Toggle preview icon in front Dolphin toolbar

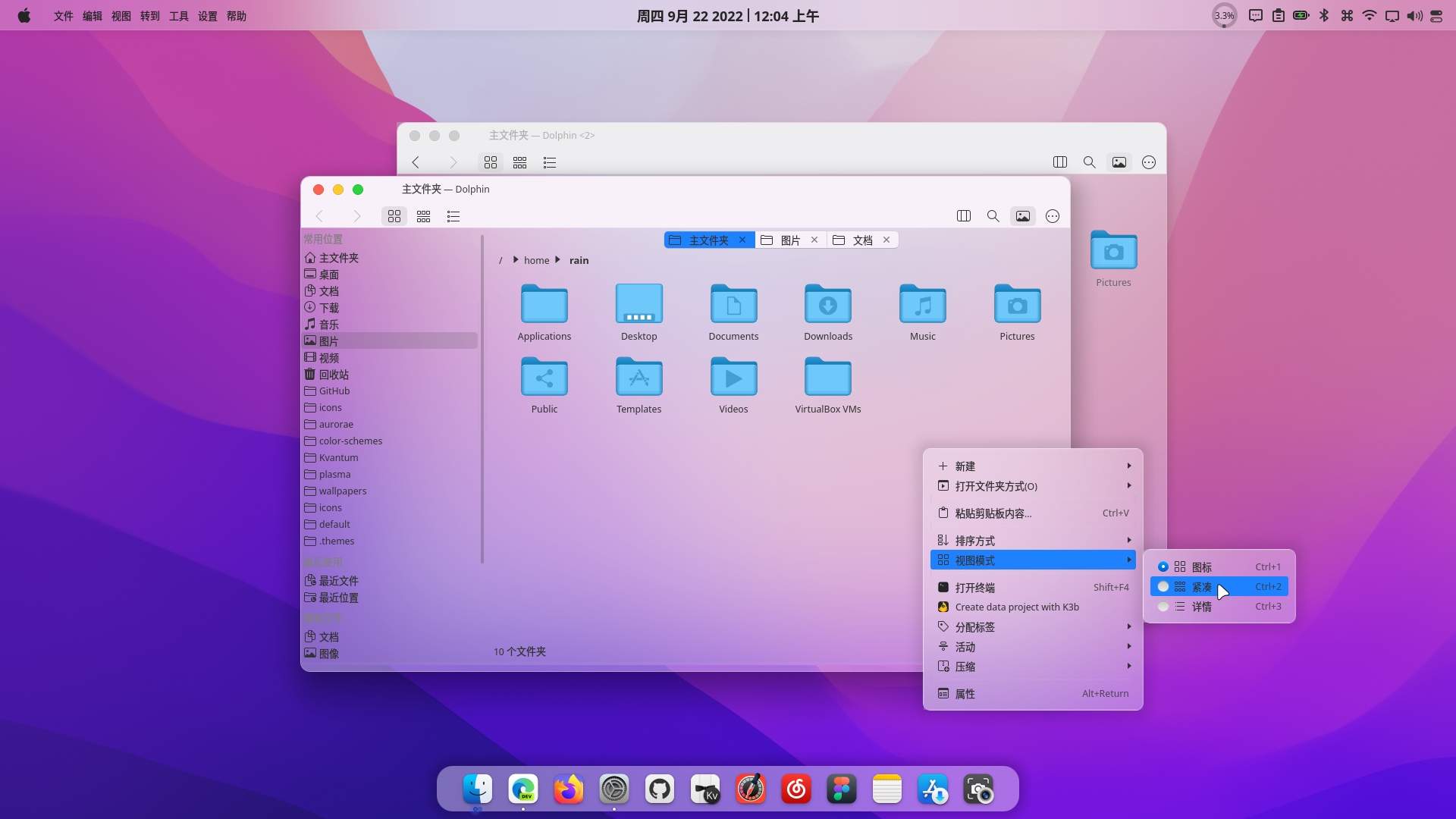[x=1023, y=216]
